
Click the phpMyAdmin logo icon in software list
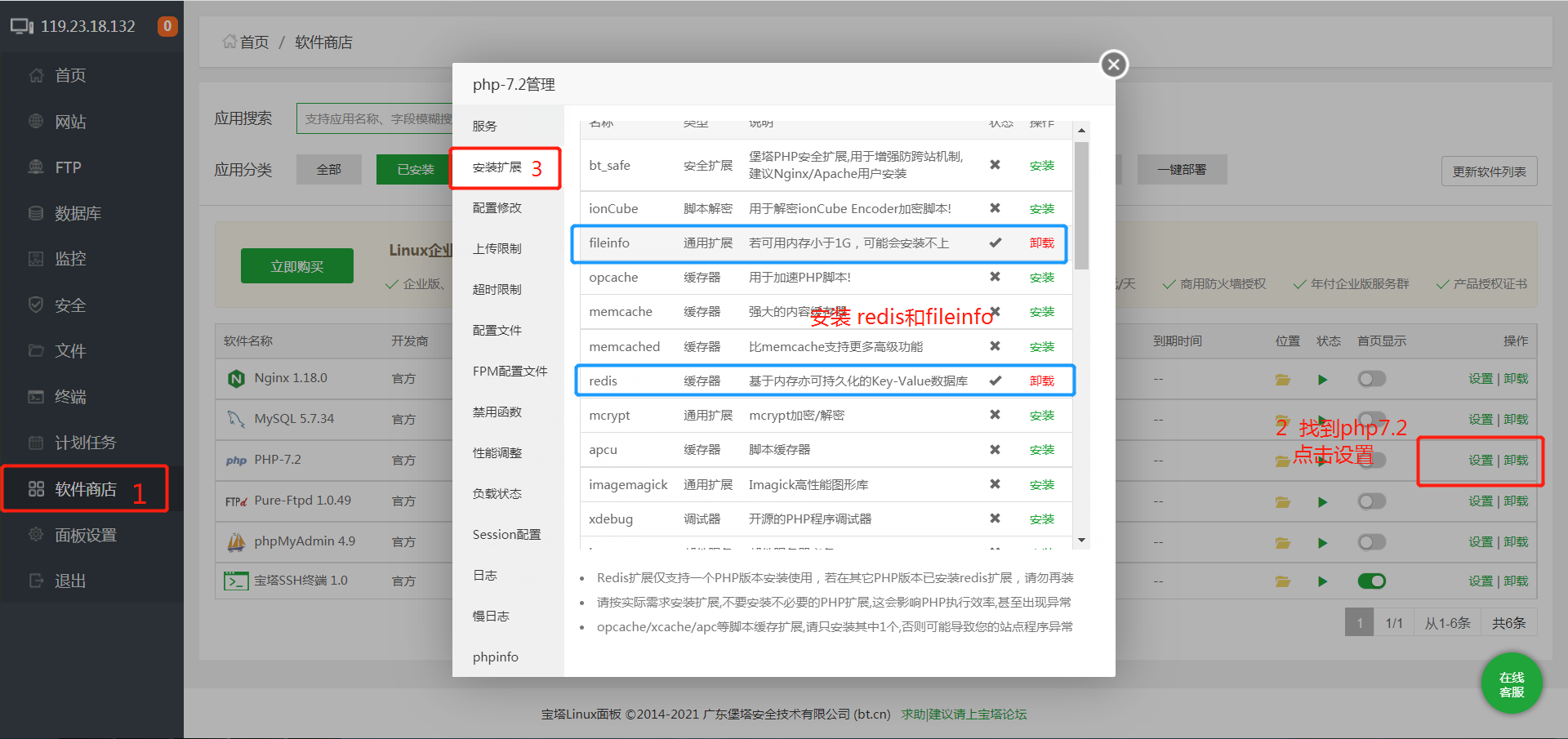(x=236, y=541)
